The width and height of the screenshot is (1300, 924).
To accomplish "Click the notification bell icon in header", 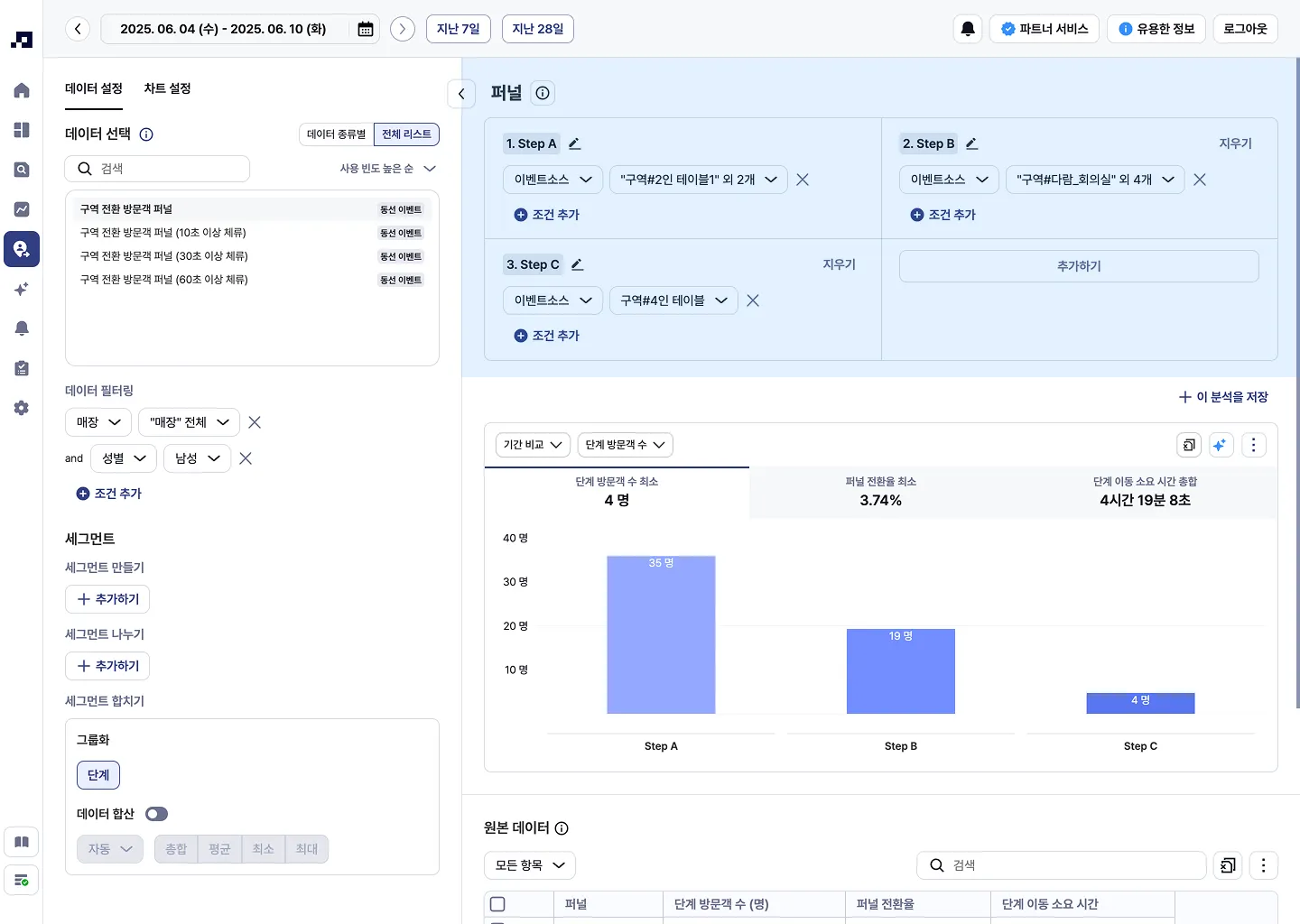I will click(x=968, y=29).
